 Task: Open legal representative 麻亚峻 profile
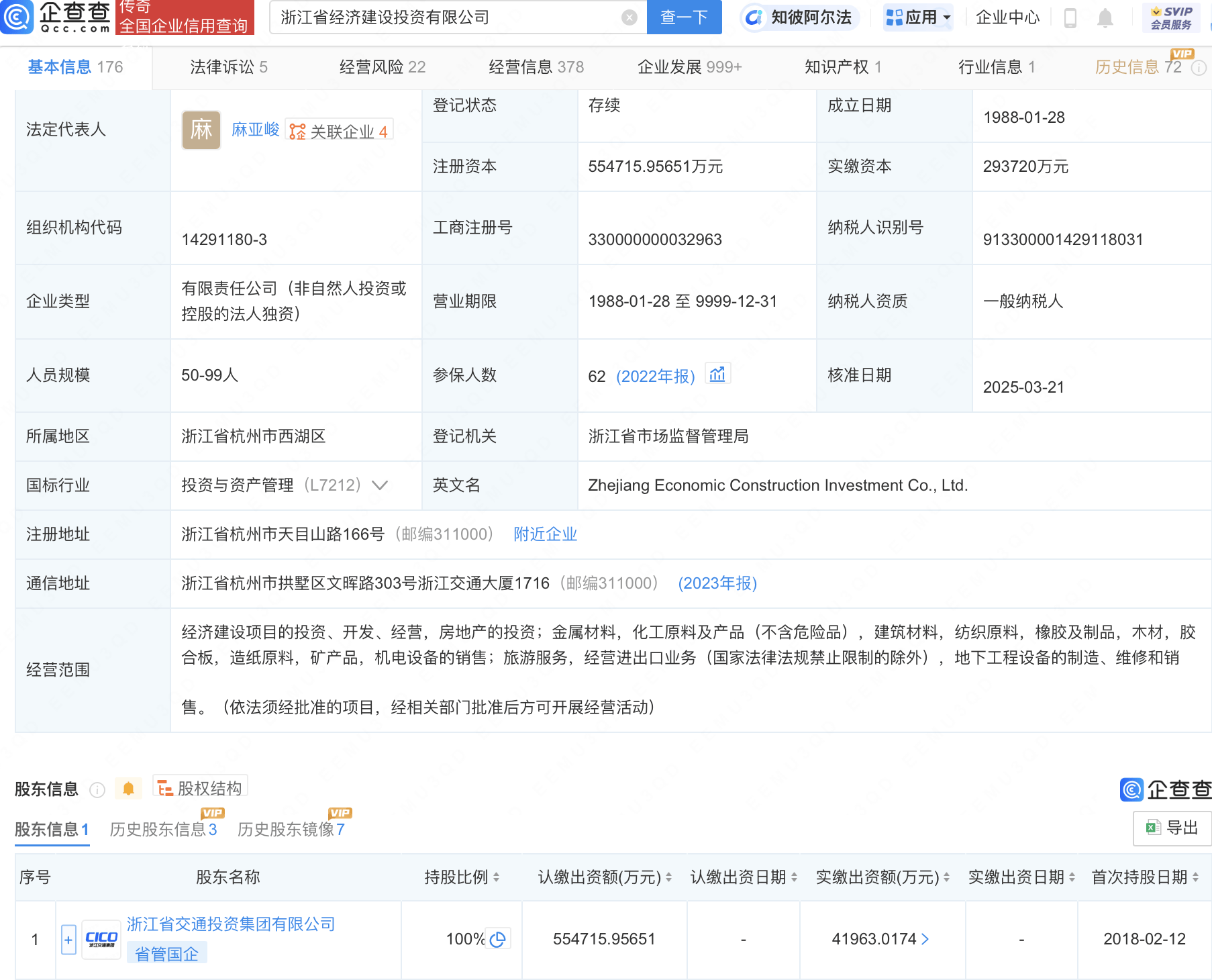[x=255, y=130]
